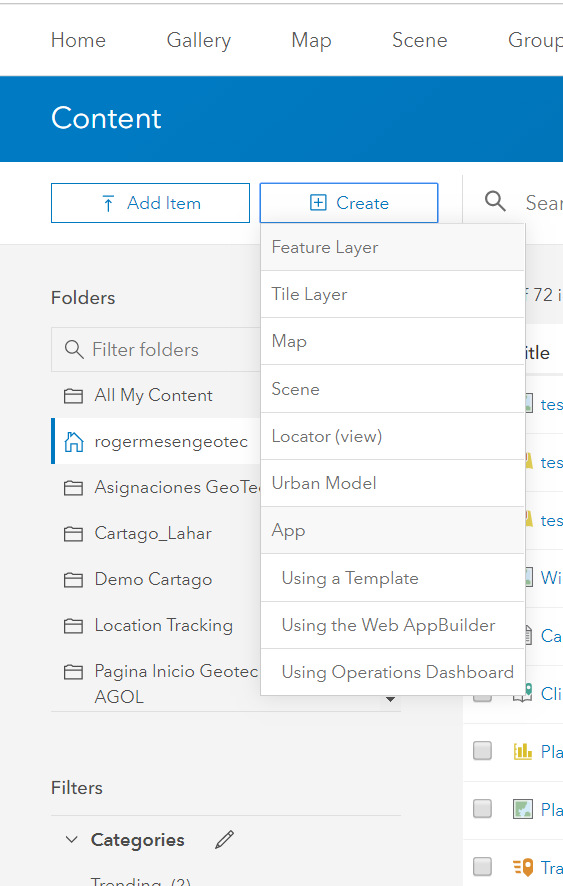Choose Feature Layer from Create menu
This screenshot has height=886, width=563.
tap(393, 247)
